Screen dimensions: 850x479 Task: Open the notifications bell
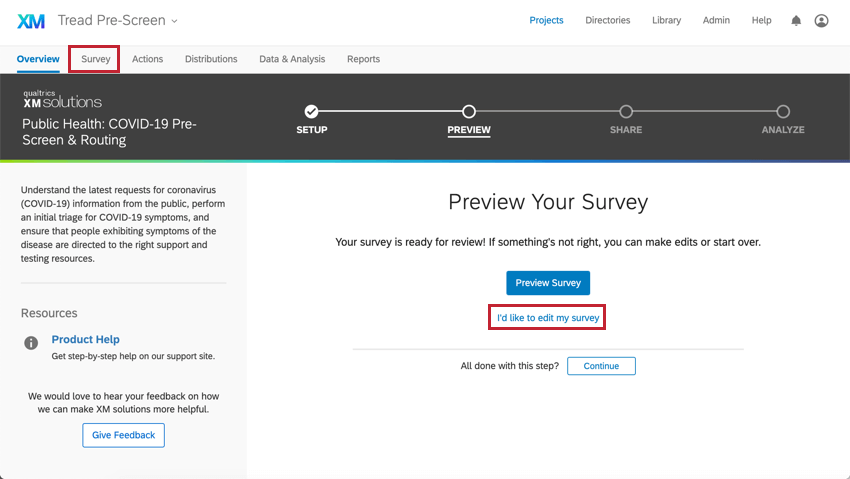796,21
